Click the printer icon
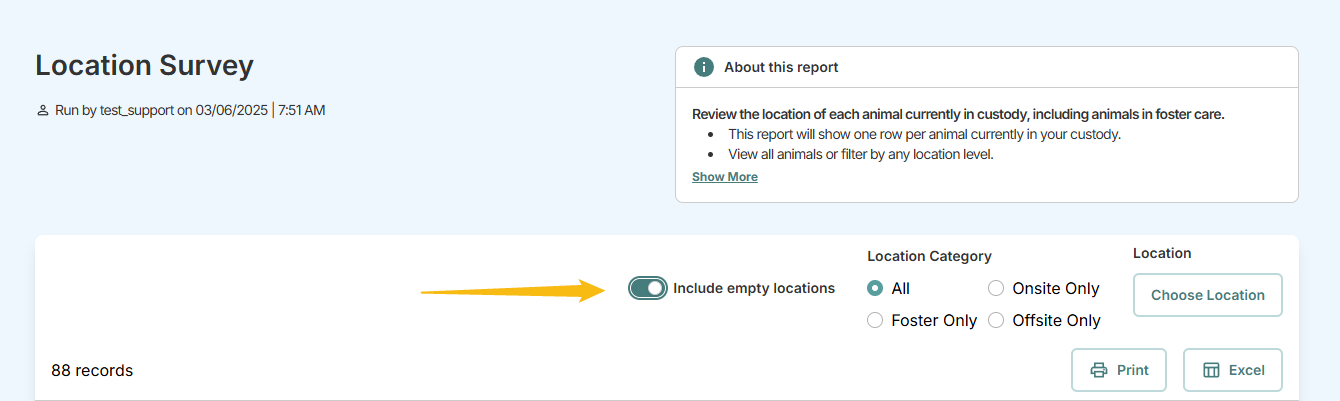The width and height of the screenshot is (1340, 401). coord(1098,370)
